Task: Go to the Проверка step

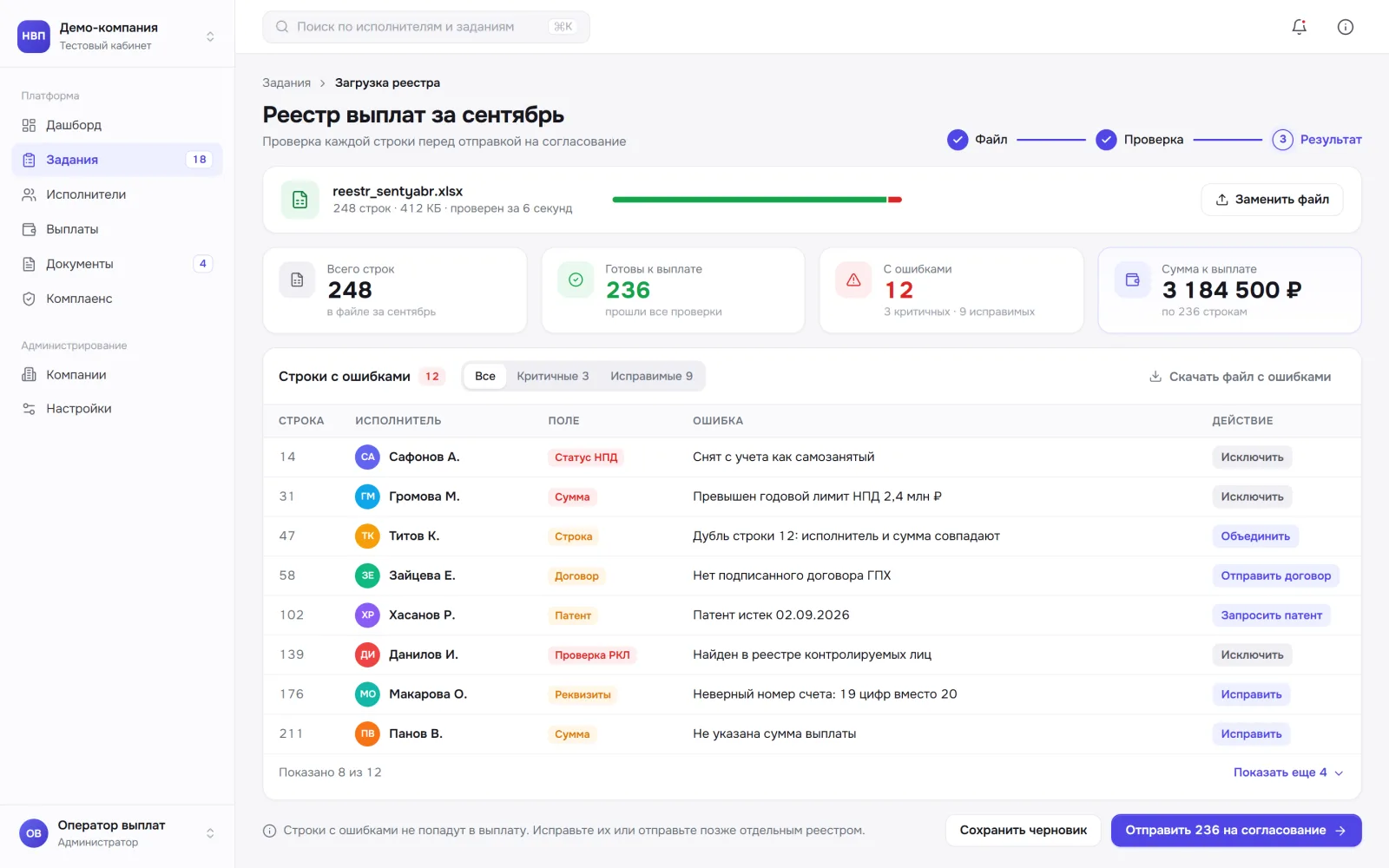Action: click(1140, 140)
